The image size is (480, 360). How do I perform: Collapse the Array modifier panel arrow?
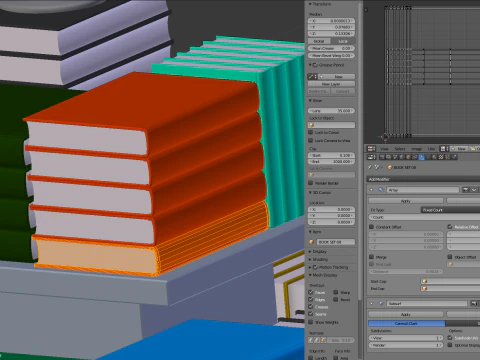(371, 190)
